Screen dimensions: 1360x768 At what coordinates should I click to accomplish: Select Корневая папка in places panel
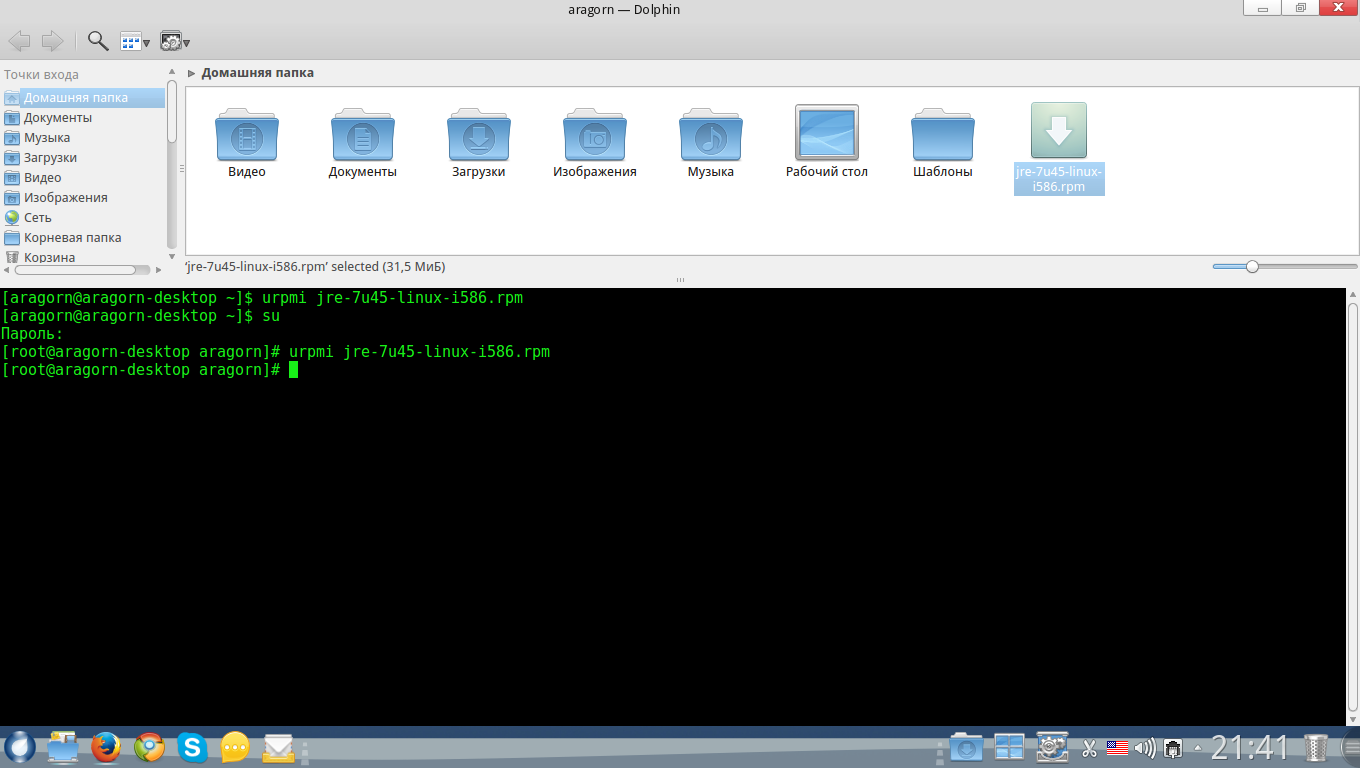coord(72,238)
